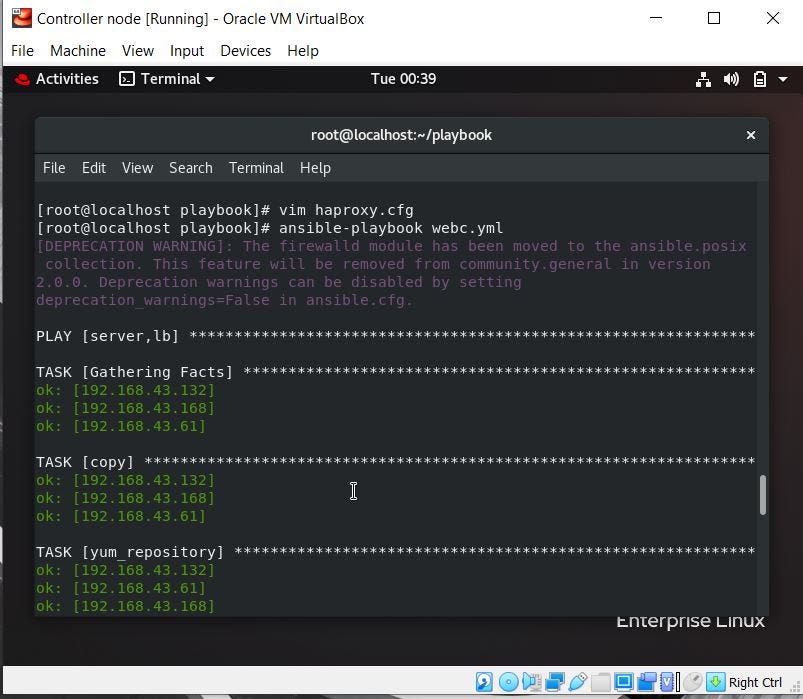
Task: Open VirtualBox File menu
Action: (23, 51)
